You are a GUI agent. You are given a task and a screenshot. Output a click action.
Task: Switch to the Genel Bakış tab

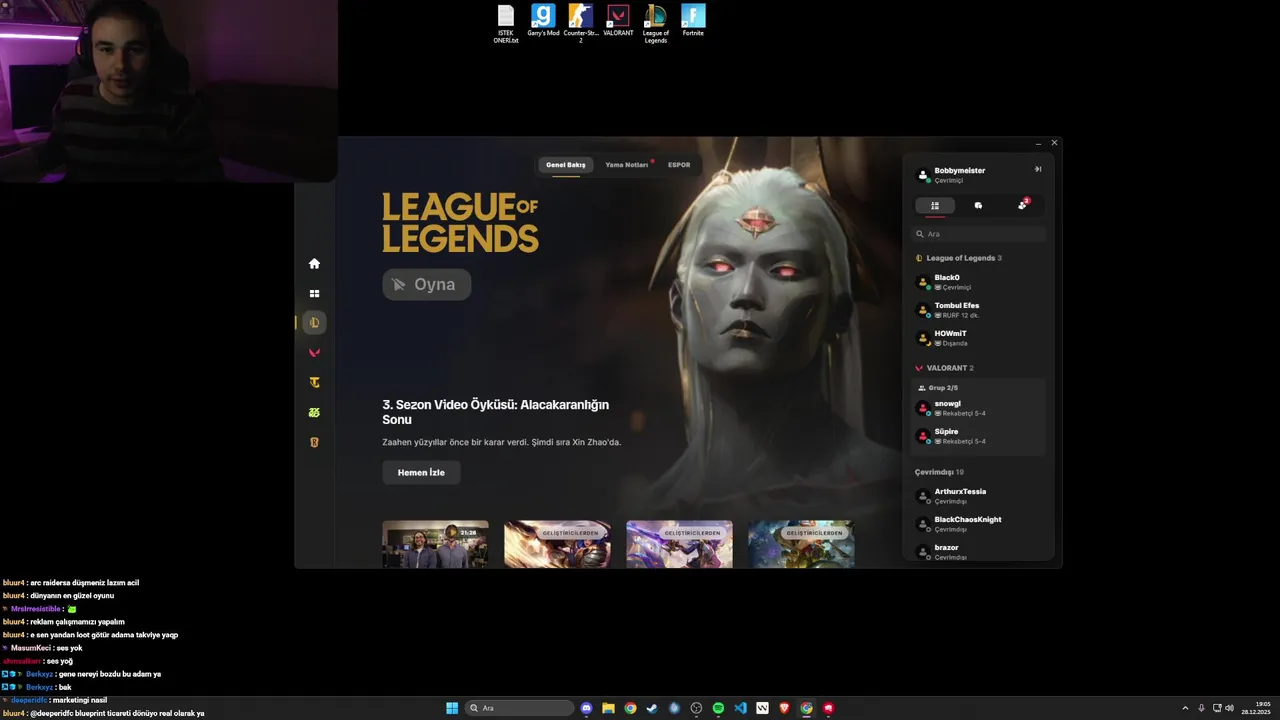click(x=566, y=165)
